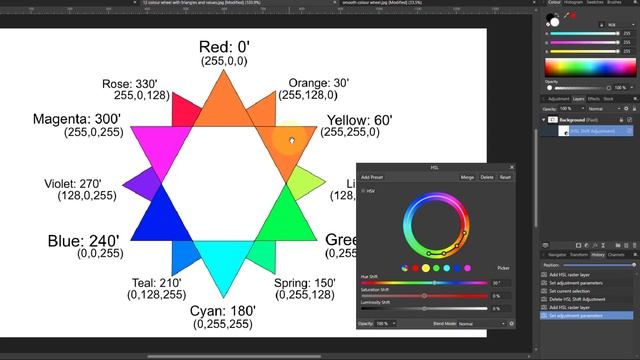
Task: Select the green channel dot in HSL
Action: click(436, 268)
